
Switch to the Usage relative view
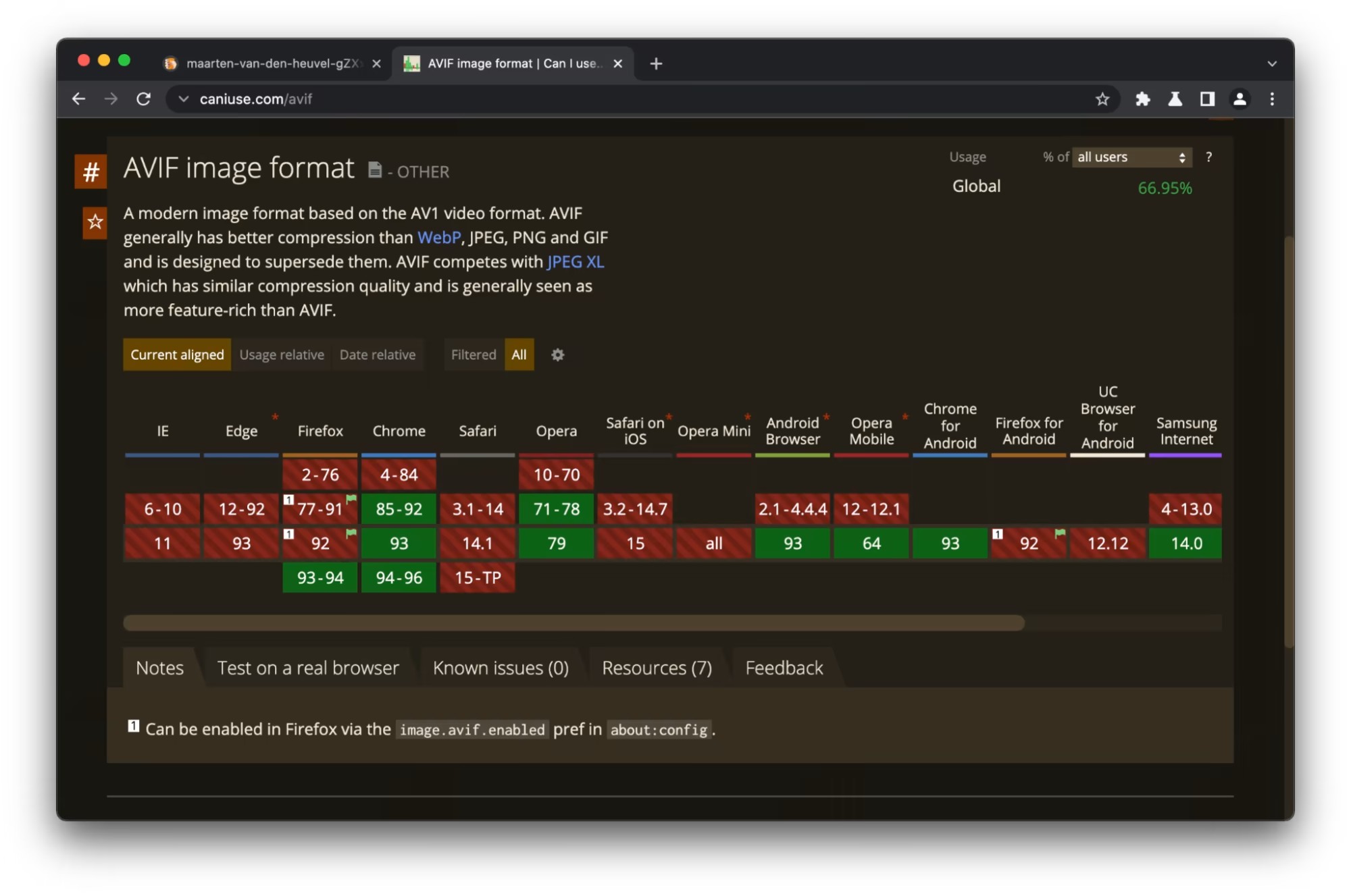(282, 354)
